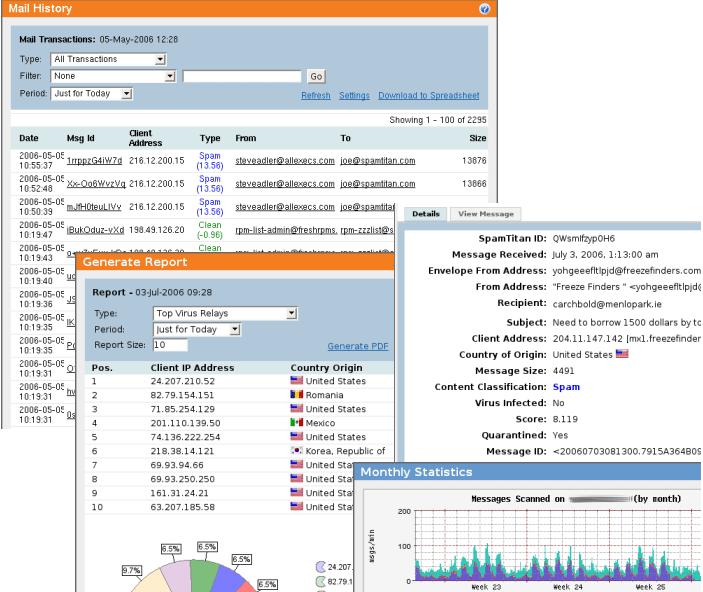Click the Size column header

(x=477, y=138)
